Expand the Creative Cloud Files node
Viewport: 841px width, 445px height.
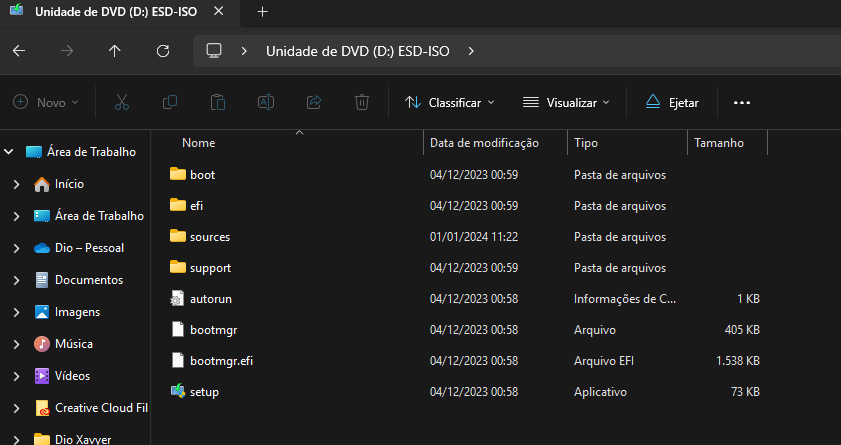(16, 409)
